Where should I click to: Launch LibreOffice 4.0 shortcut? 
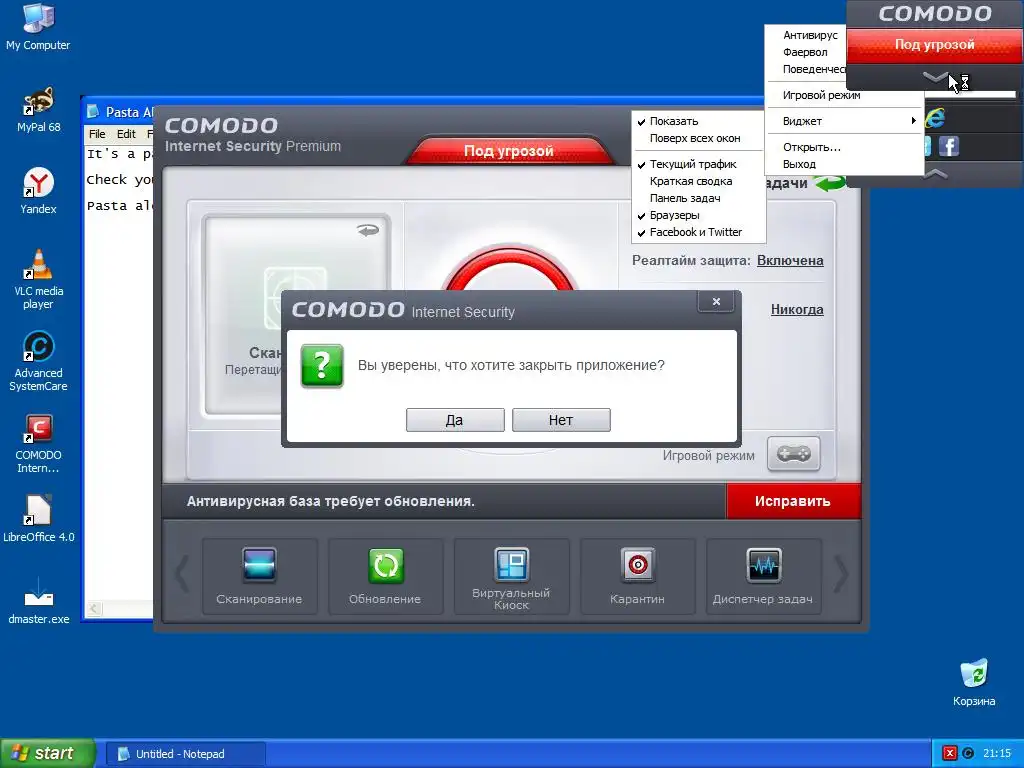click(x=38, y=519)
